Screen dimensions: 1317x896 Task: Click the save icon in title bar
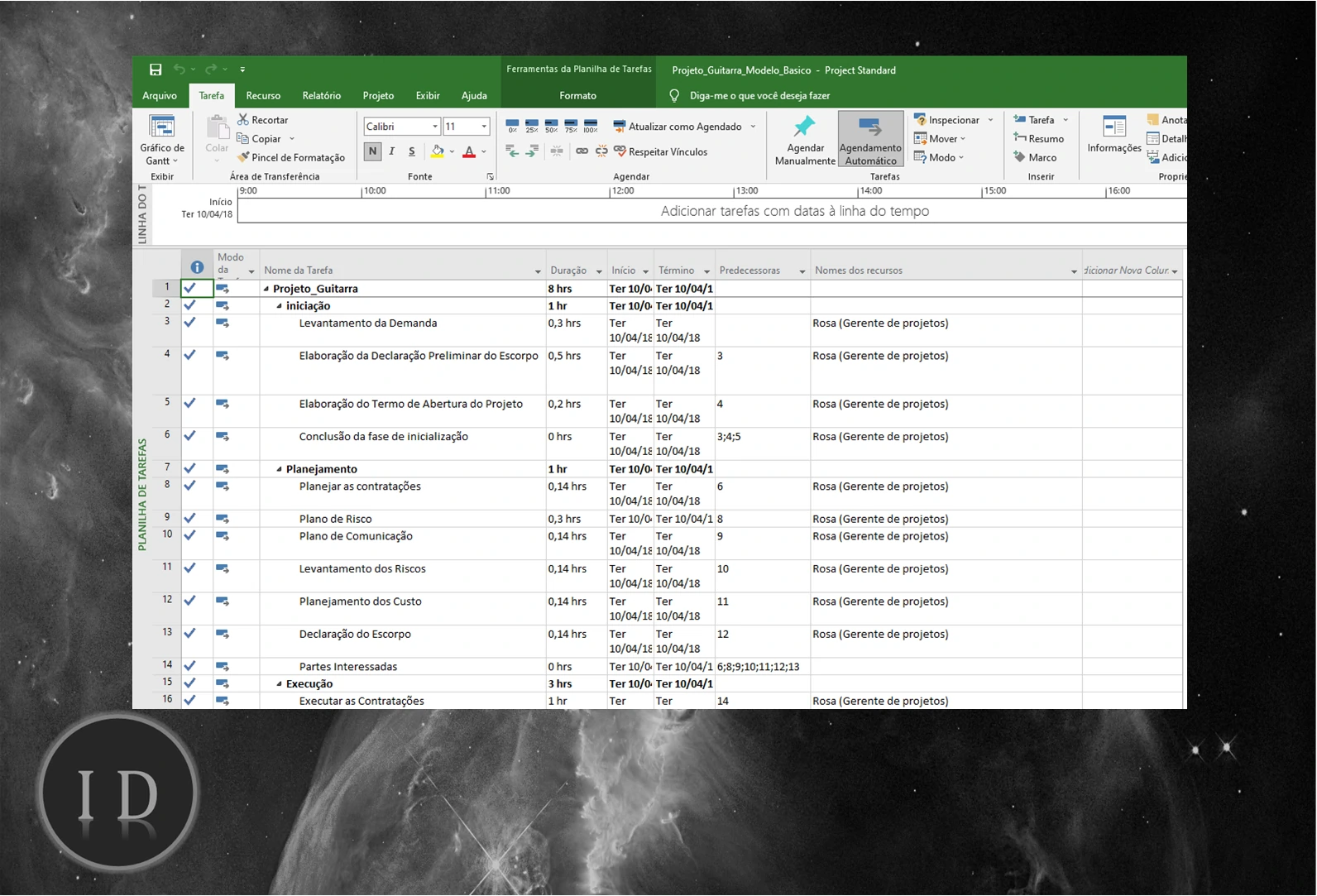tap(156, 69)
